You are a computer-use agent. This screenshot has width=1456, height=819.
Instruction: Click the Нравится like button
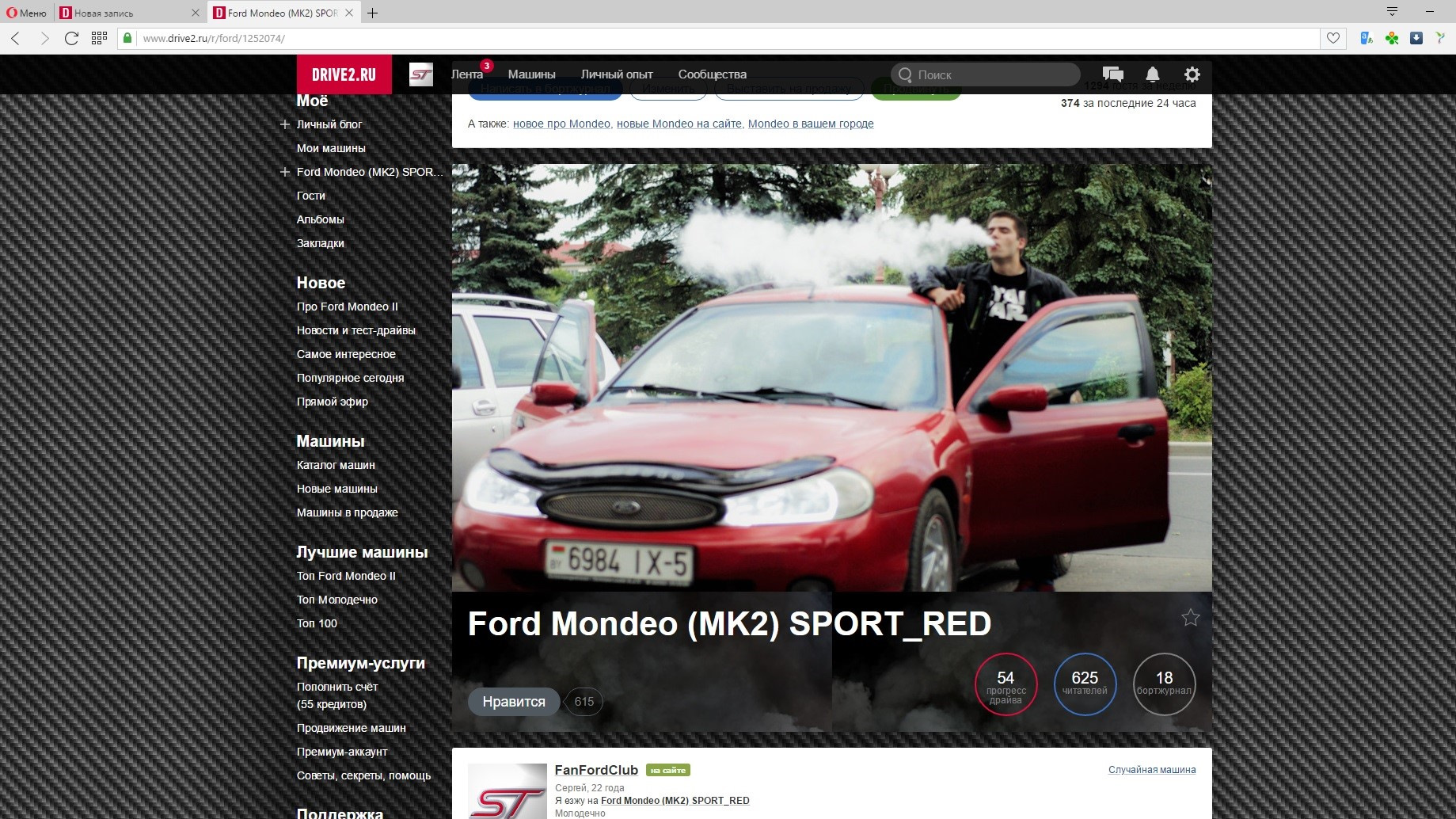[x=514, y=702]
